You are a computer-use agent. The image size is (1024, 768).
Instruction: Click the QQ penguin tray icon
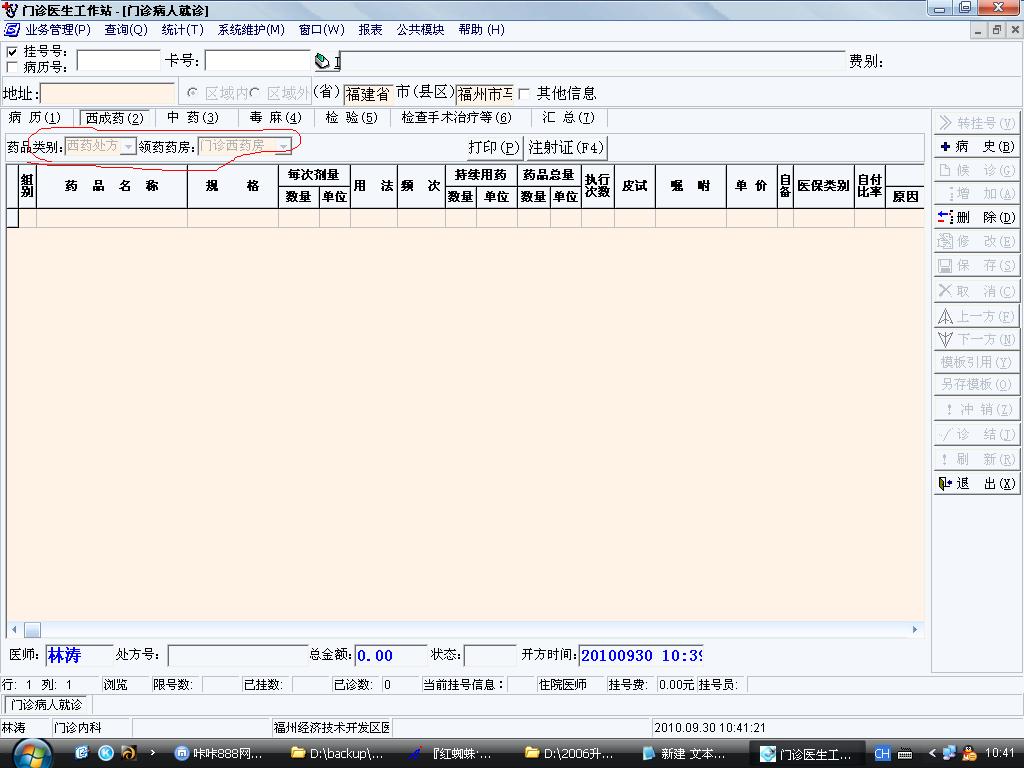(970, 753)
